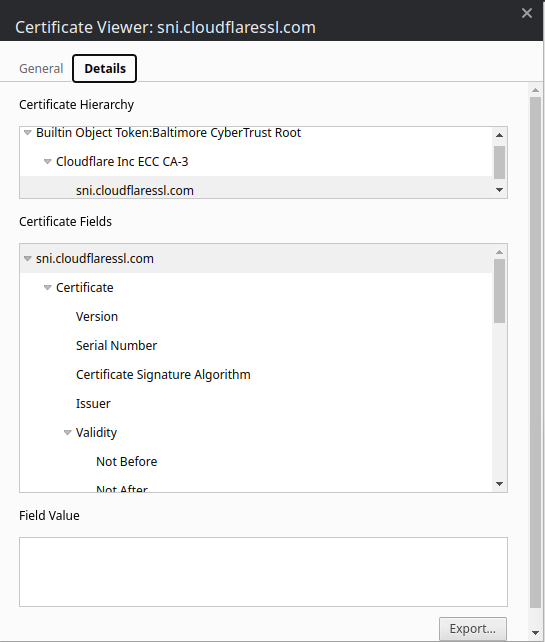Image resolution: width=545 pixels, height=642 pixels.
Task: Click the Field Value text area
Action: coord(263,572)
